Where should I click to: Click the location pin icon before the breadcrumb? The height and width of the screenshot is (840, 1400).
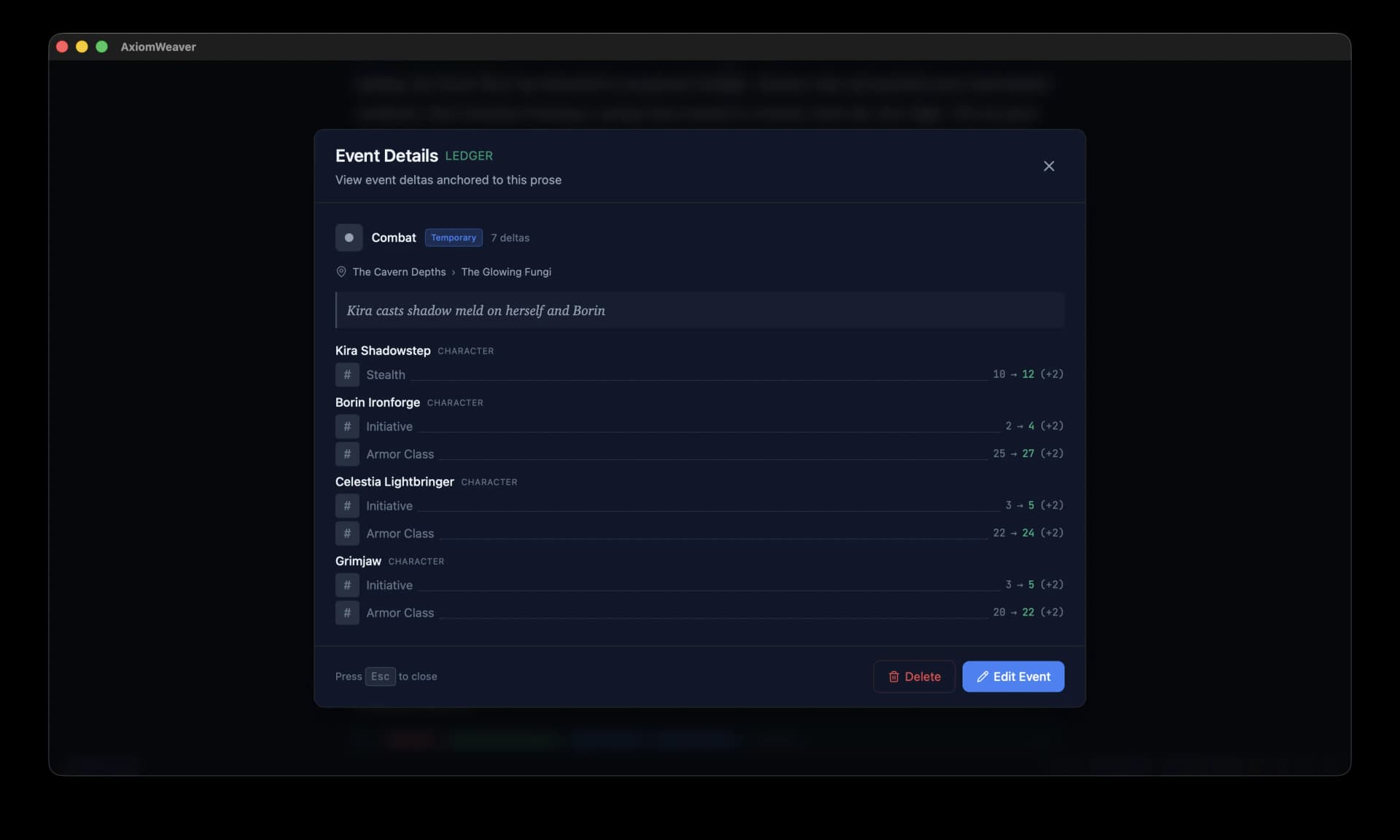341,271
